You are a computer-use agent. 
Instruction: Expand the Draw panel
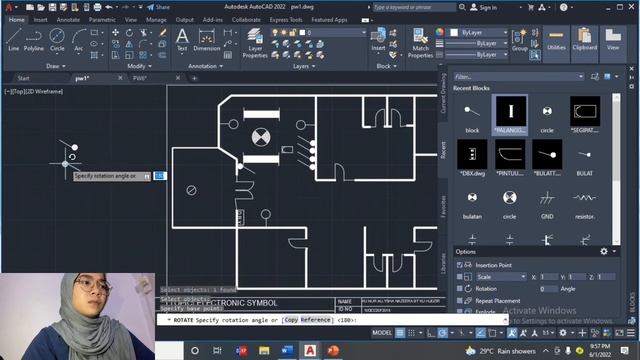point(56,66)
